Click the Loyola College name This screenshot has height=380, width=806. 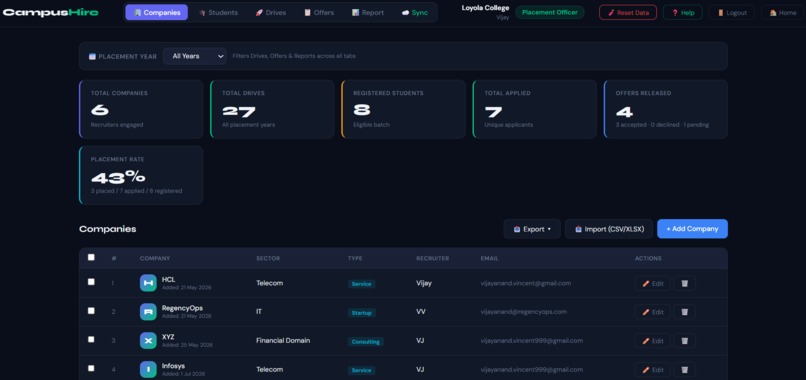tap(485, 8)
